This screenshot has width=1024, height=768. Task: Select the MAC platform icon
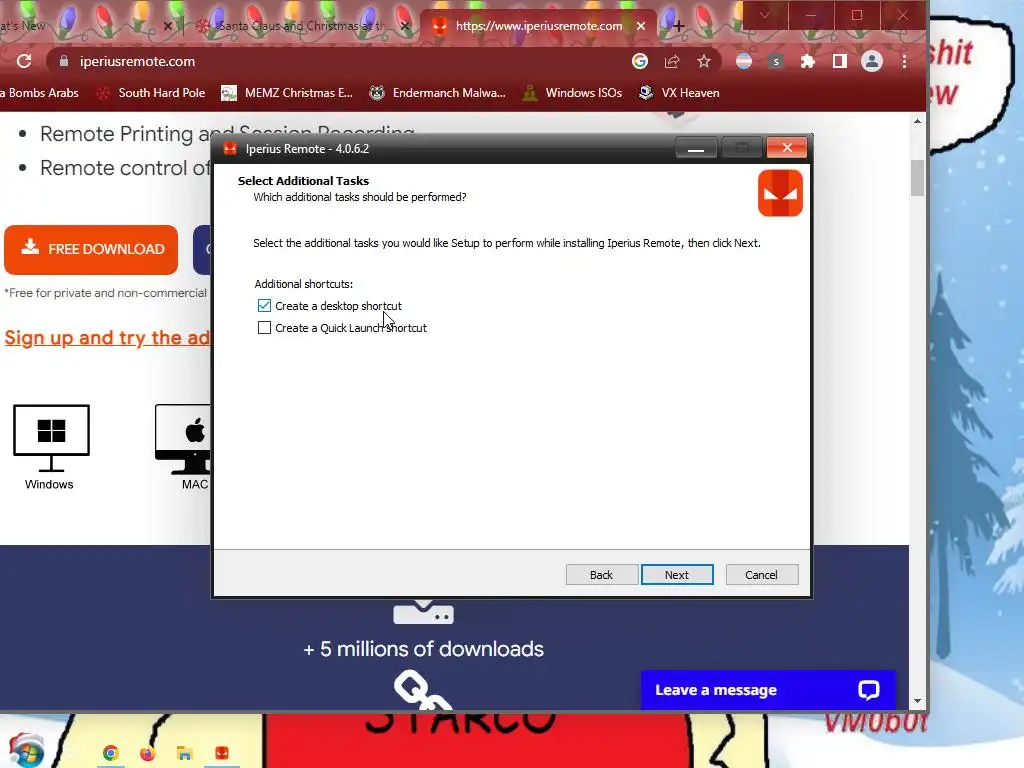pyautogui.click(x=184, y=440)
